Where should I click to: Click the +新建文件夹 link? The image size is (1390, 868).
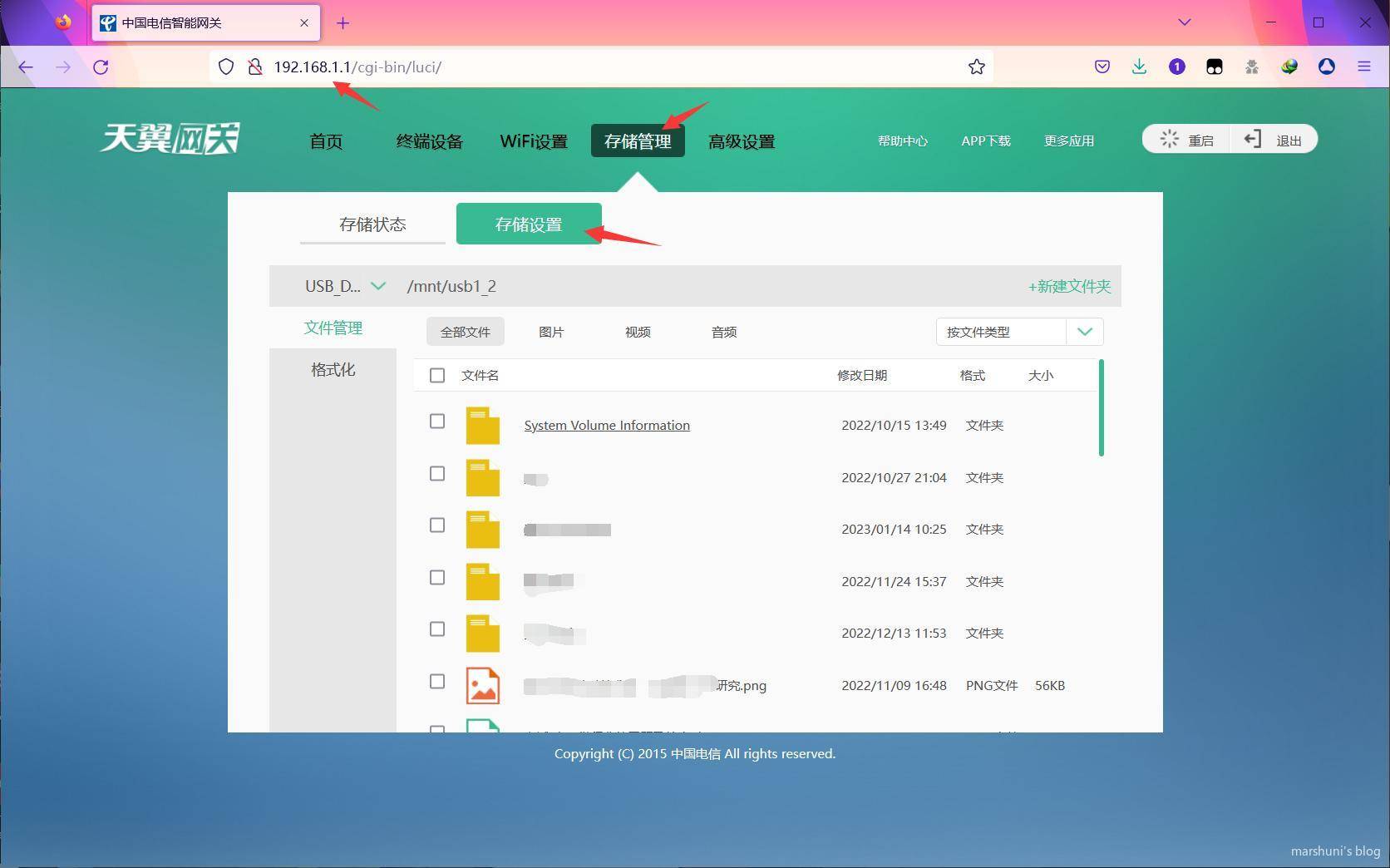(1069, 286)
